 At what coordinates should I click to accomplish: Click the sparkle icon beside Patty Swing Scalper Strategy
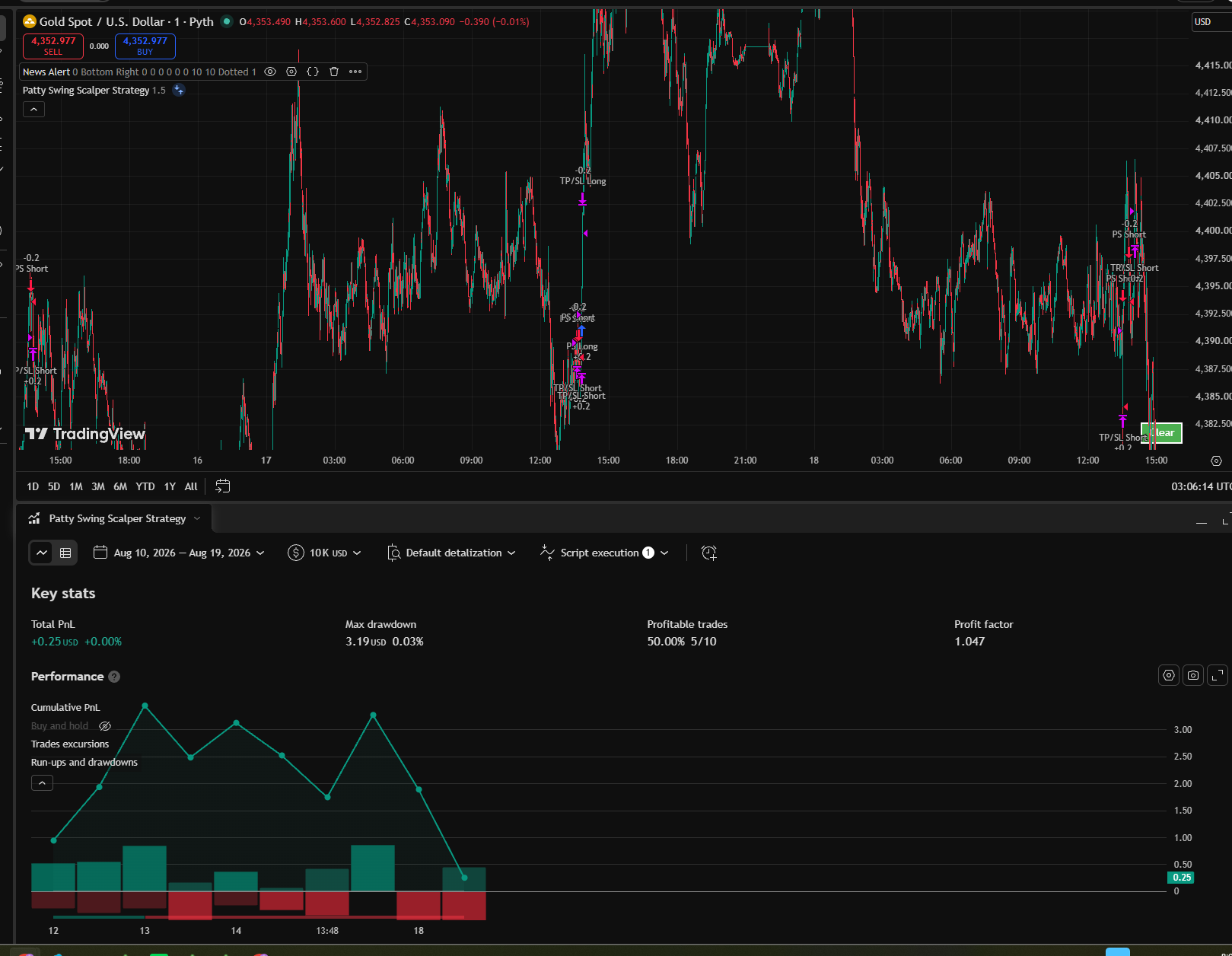click(x=179, y=90)
